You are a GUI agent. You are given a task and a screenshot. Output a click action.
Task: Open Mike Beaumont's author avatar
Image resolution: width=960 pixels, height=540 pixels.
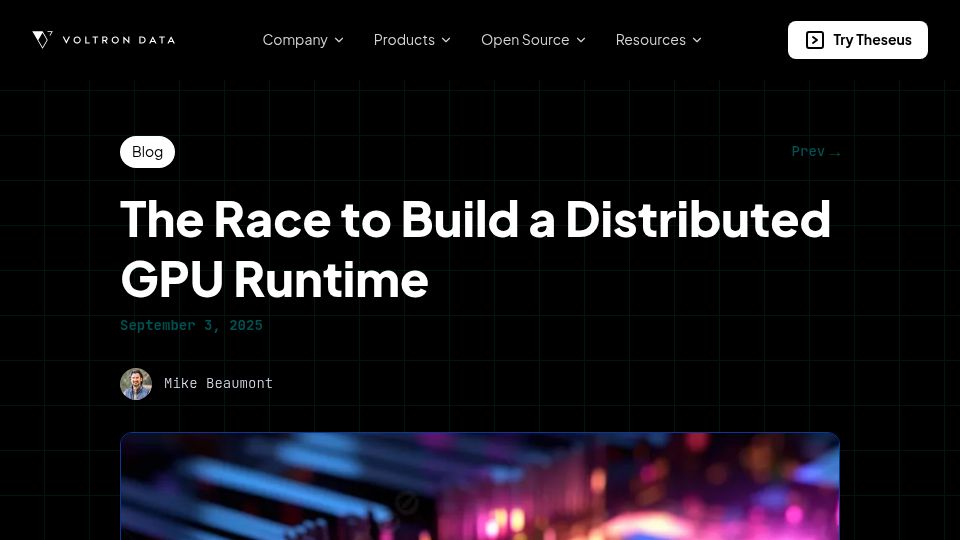136,384
